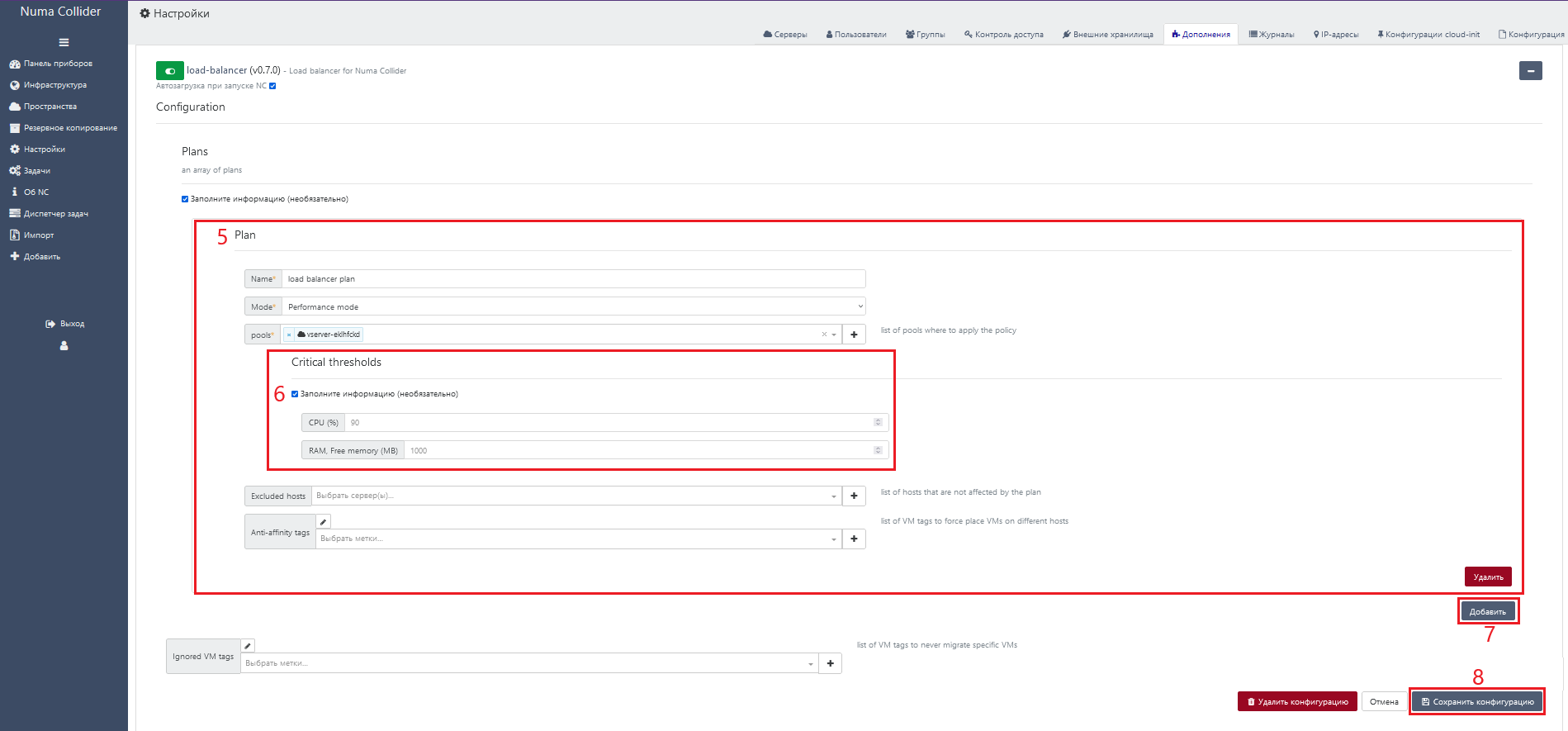Image resolution: width=1568 pixels, height=731 pixels.
Task: Open the Ignored VM tags dropdown
Action: 529,663
